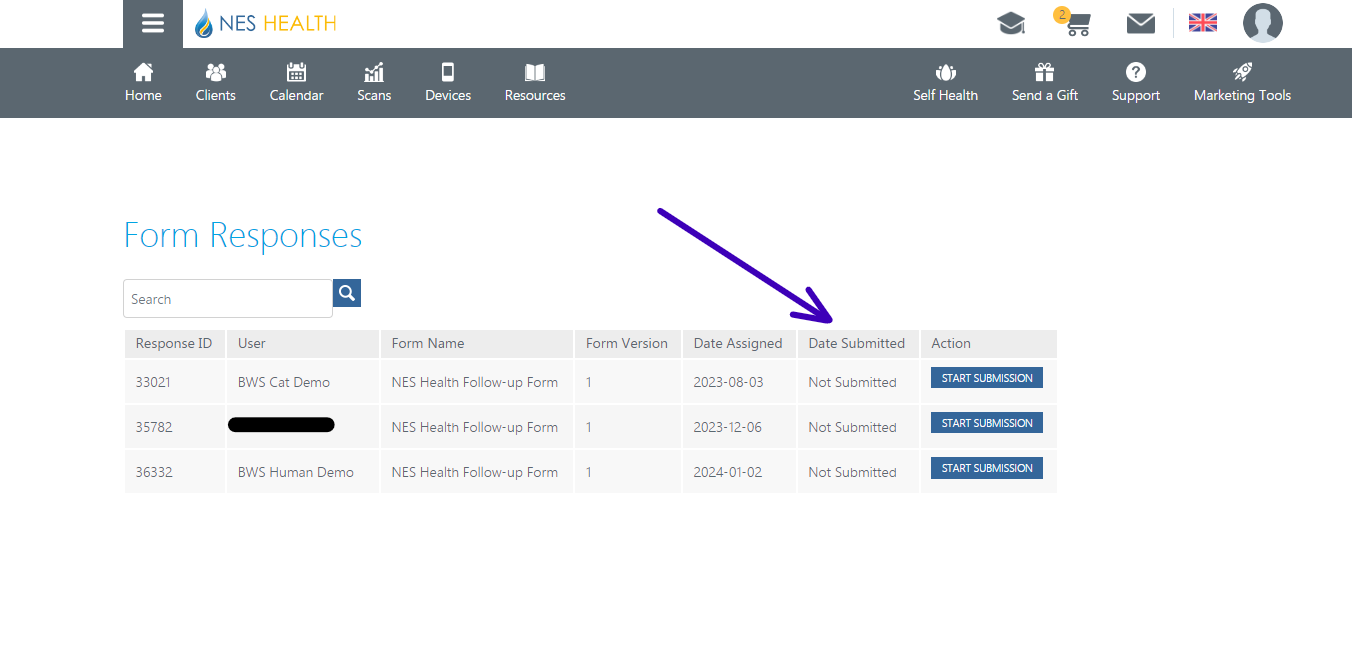This screenshot has height=662, width=1352.
Task: Go to Home in navigation bar
Action: pos(143,82)
